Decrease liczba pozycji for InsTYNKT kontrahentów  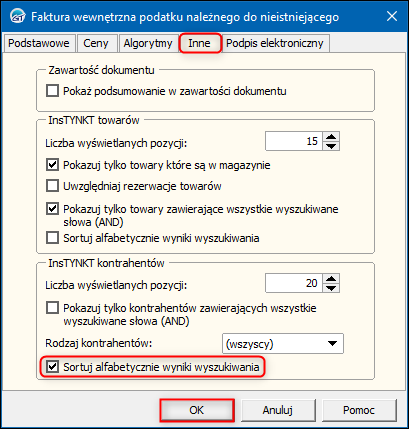[x=331, y=288]
